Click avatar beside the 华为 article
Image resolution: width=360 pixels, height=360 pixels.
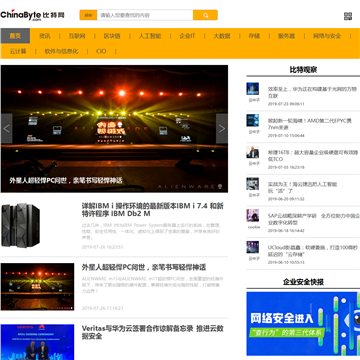(x=253, y=89)
